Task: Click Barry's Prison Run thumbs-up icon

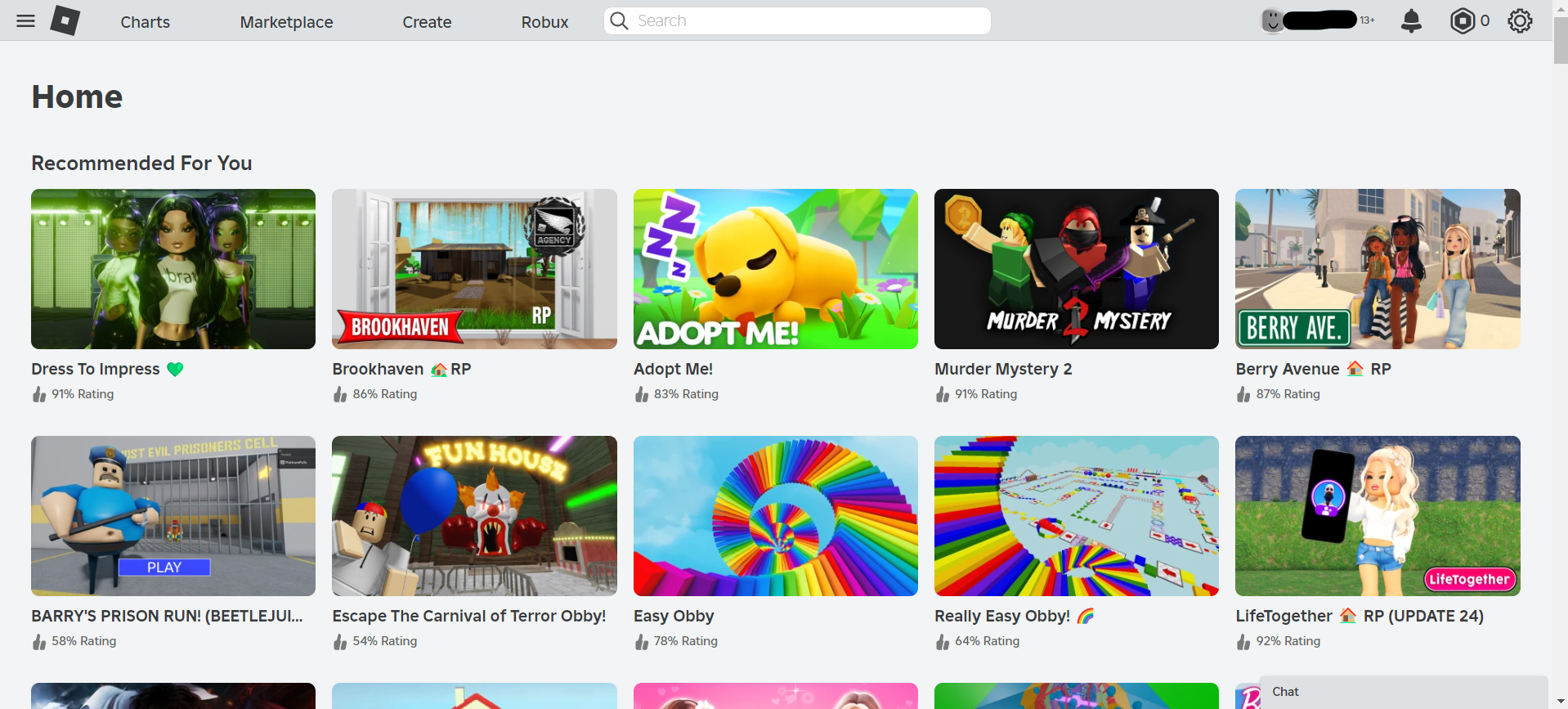Action: pos(38,641)
